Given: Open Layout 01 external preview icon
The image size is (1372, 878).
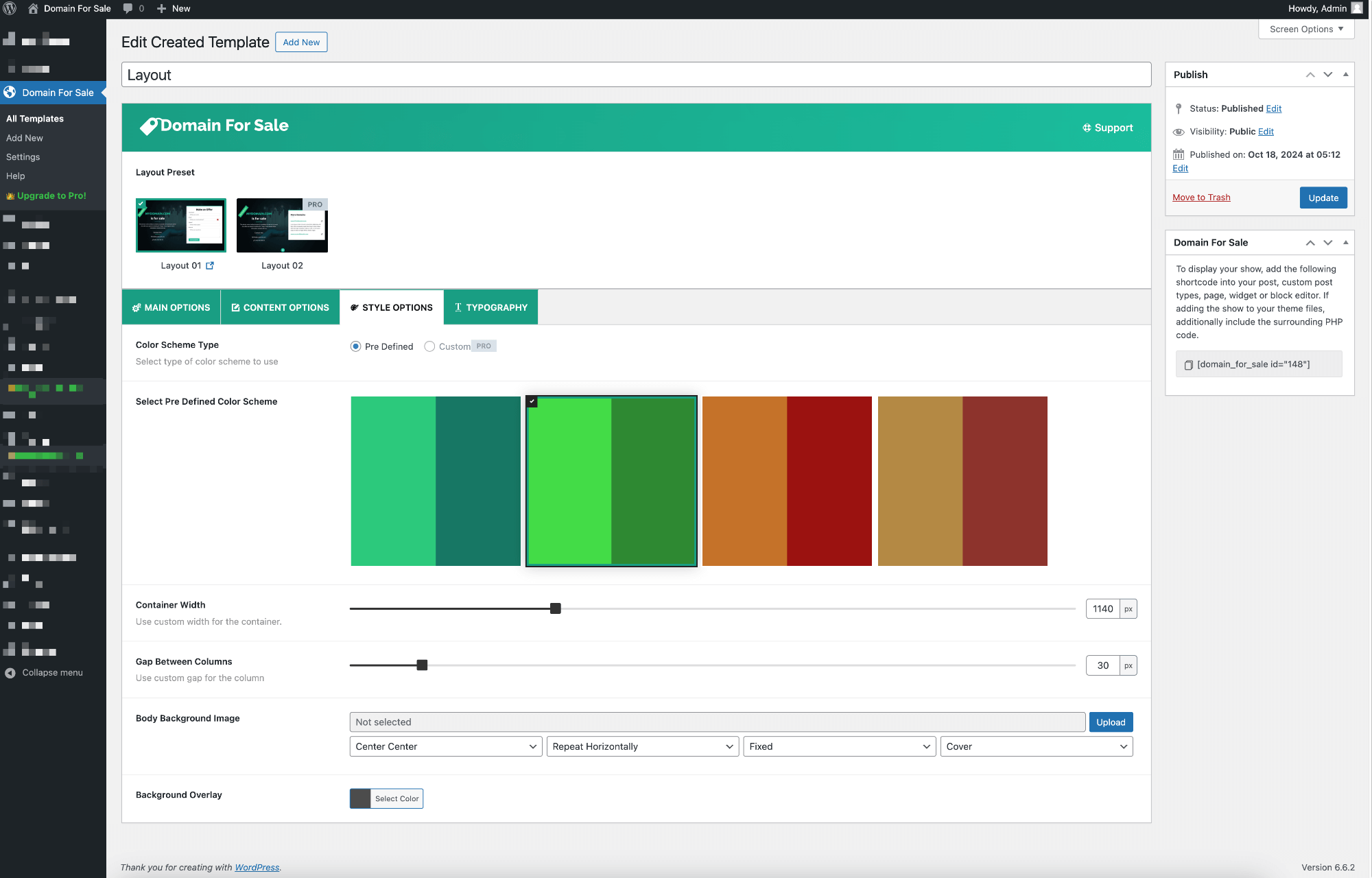Looking at the screenshot, I should (x=210, y=265).
